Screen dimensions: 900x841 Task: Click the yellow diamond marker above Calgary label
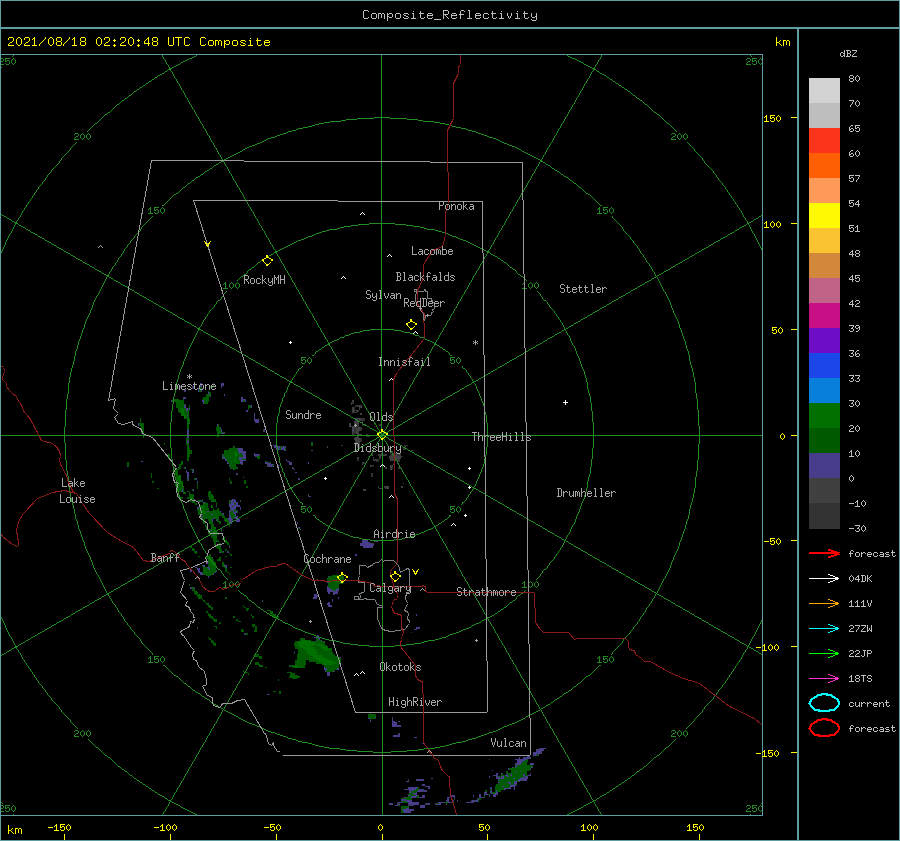(x=395, y=576)
